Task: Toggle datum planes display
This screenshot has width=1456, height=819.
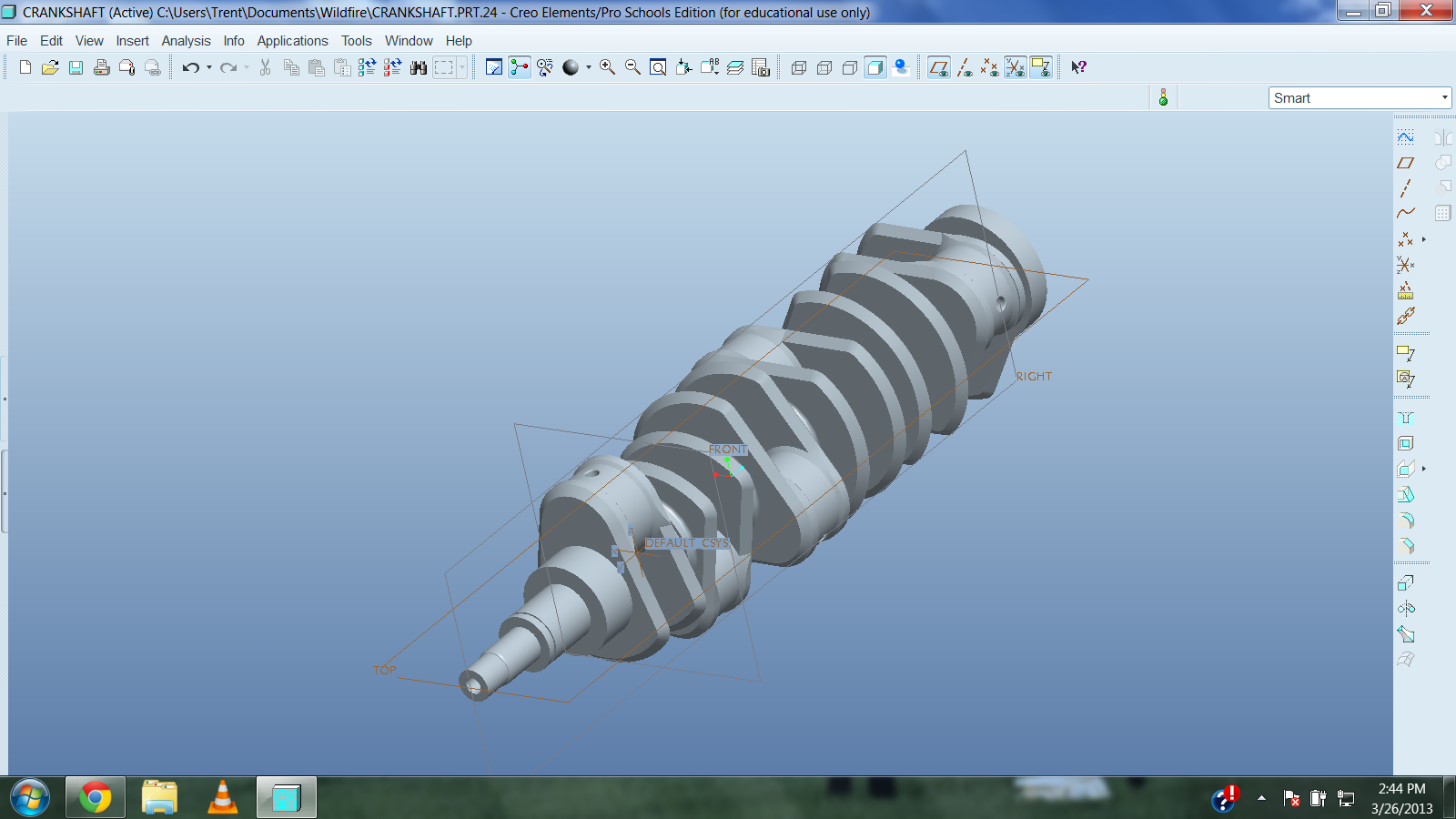Action: 939,67
